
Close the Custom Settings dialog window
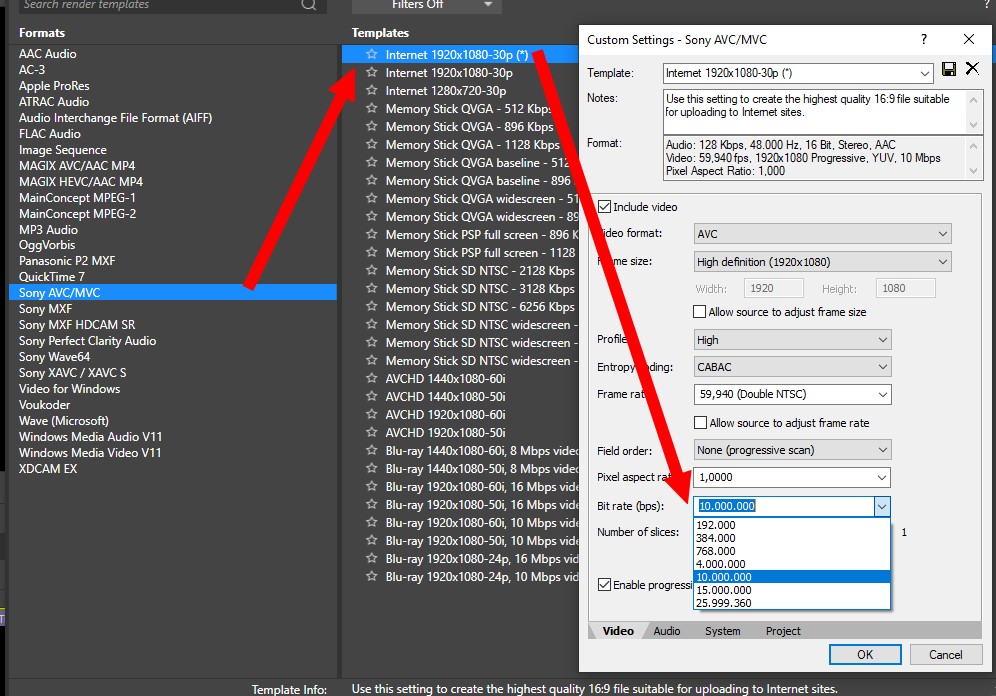click(969, 39)
